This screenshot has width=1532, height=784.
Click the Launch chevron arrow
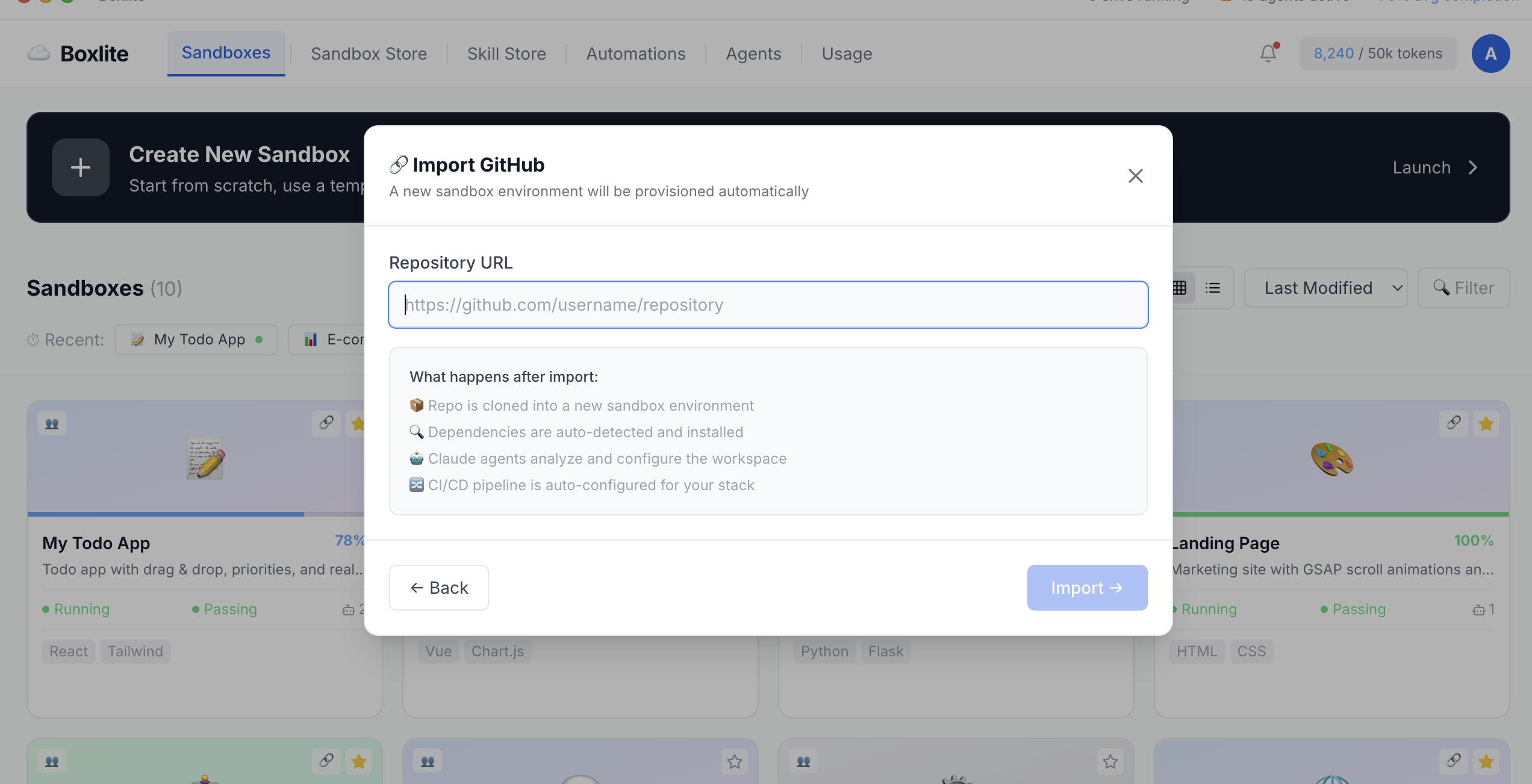[1473, 167]
